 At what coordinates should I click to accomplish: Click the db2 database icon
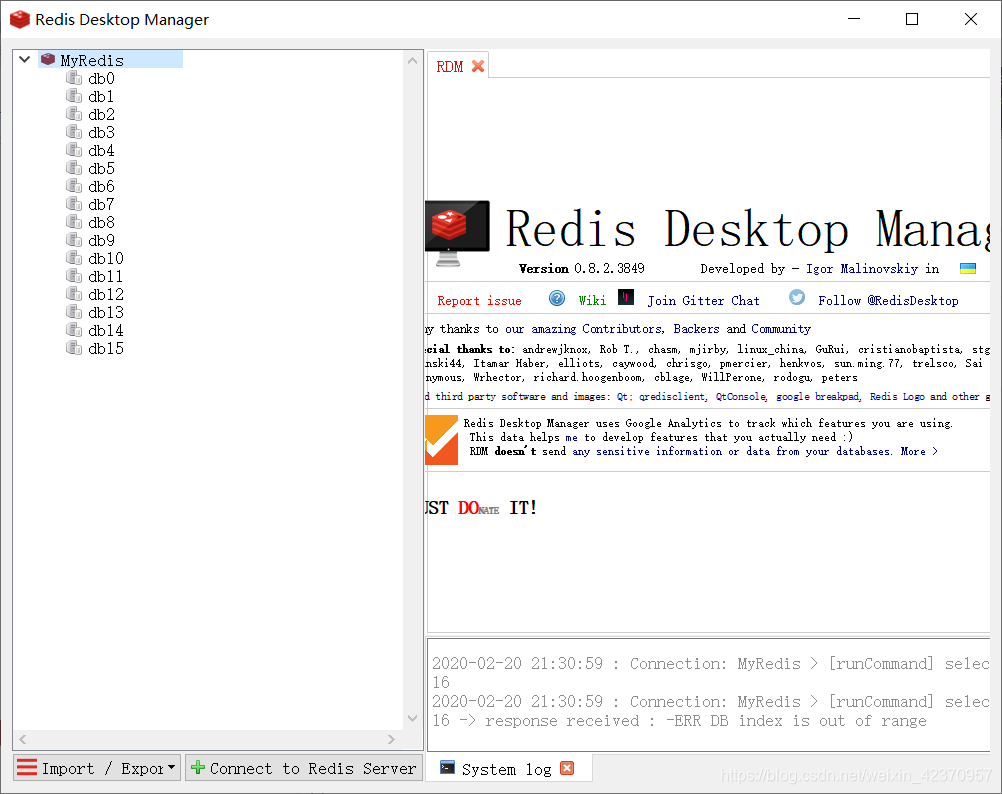click(x=74, y=114)
